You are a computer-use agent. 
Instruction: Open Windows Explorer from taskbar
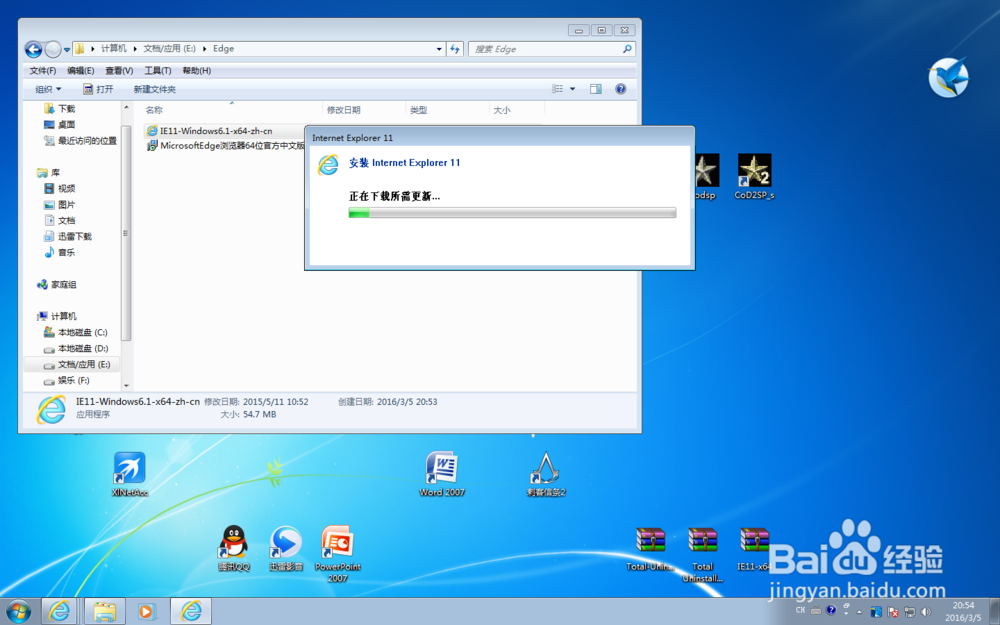(x=105, y=612)
